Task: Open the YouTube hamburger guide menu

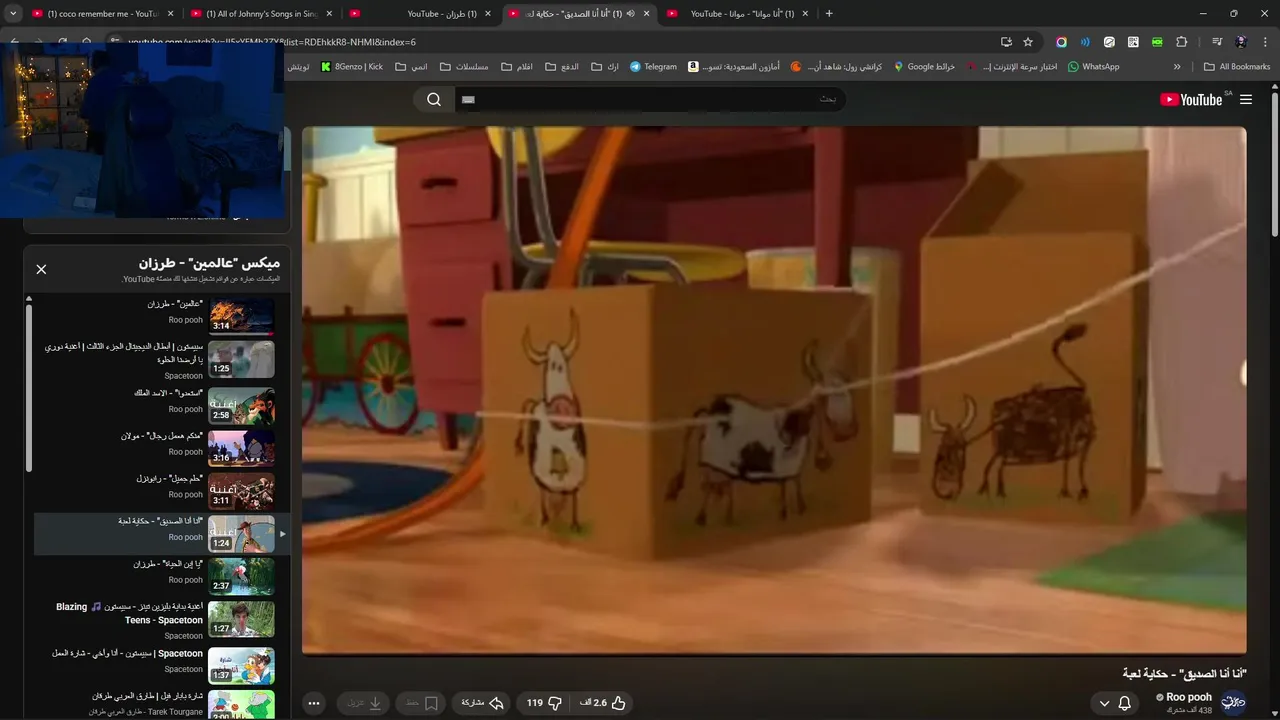Action: click(x=1246, y=99)
